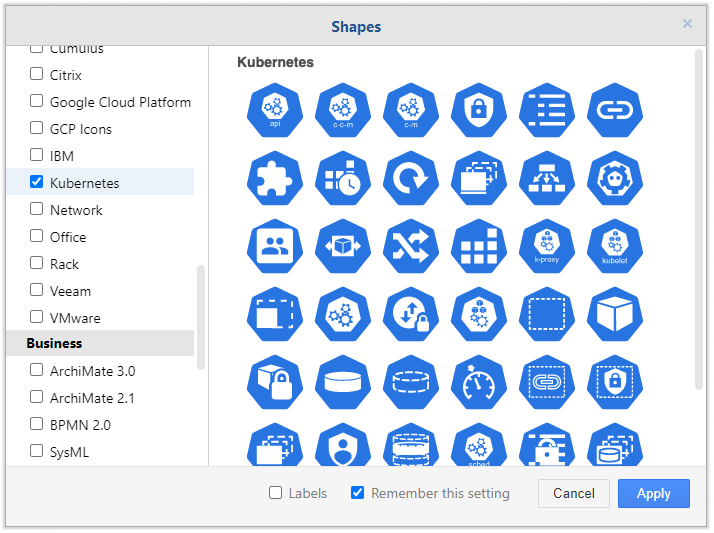The image size is (714, 533).
Task: Check the Citrix checkbox
Action: click(36, 74)
